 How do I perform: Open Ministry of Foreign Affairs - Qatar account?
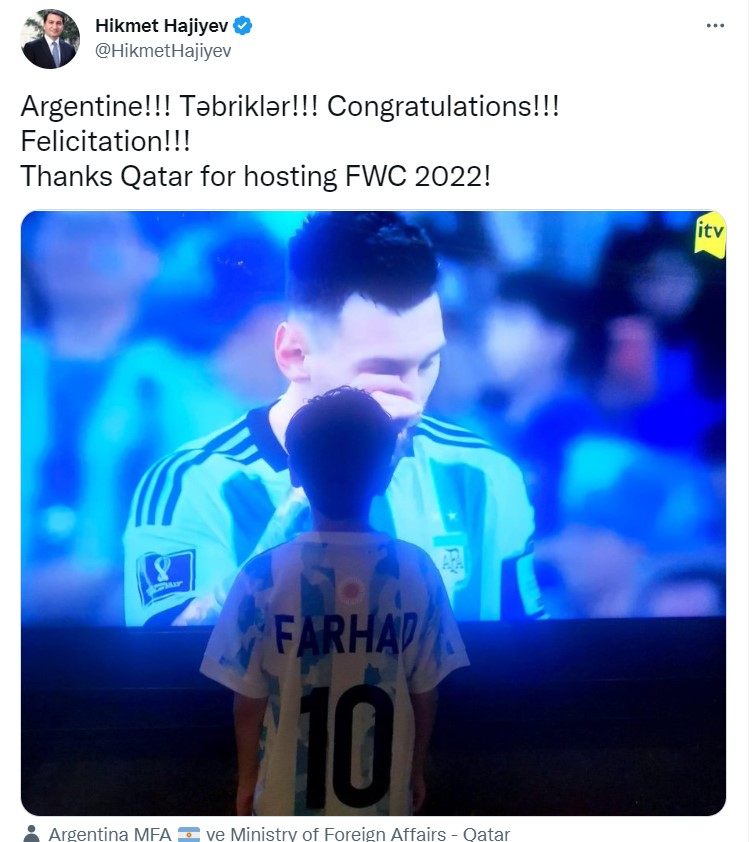point(370,834)
